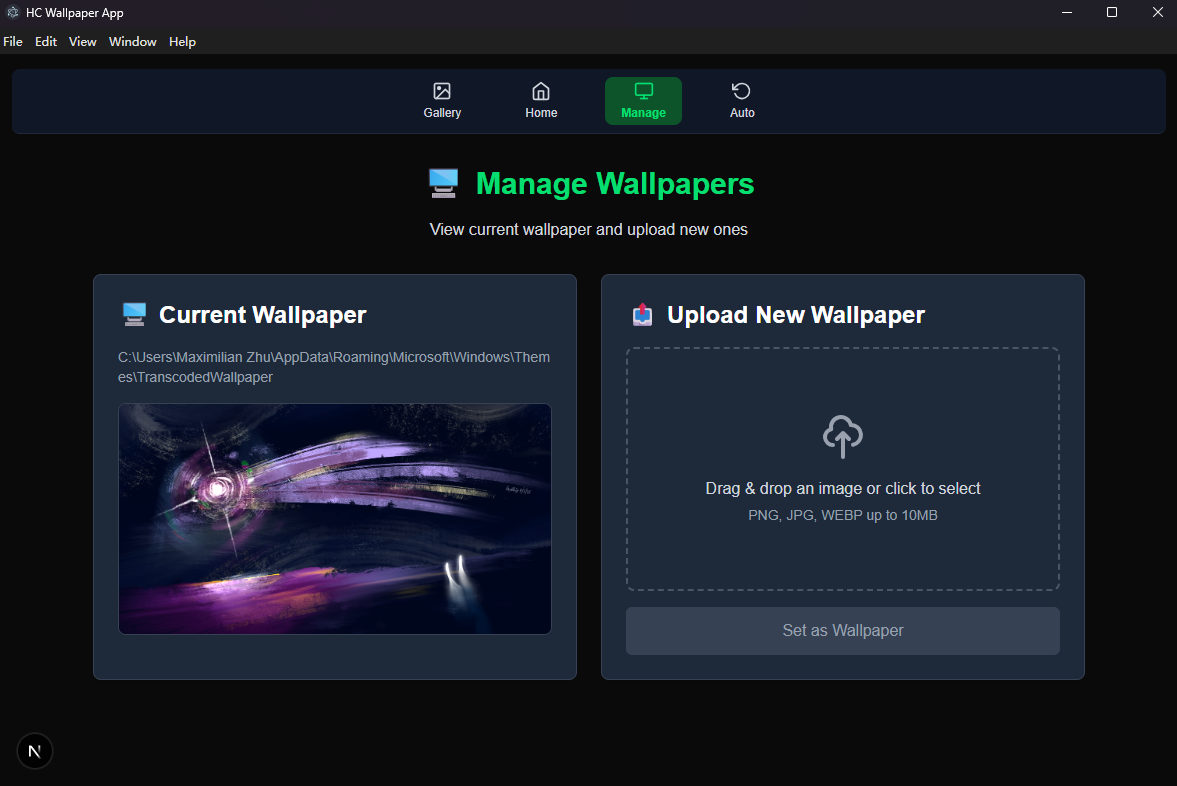Open the Help menu
This screenshot has height=786, width=1177.
[x=182, y=41]
